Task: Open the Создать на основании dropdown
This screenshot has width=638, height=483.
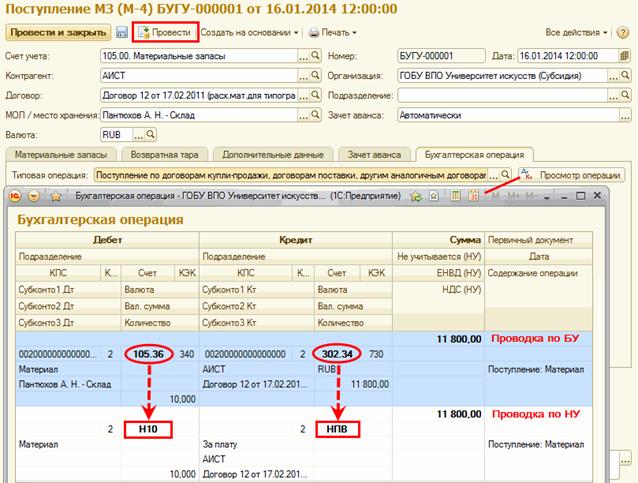Action: pos(251,33)
